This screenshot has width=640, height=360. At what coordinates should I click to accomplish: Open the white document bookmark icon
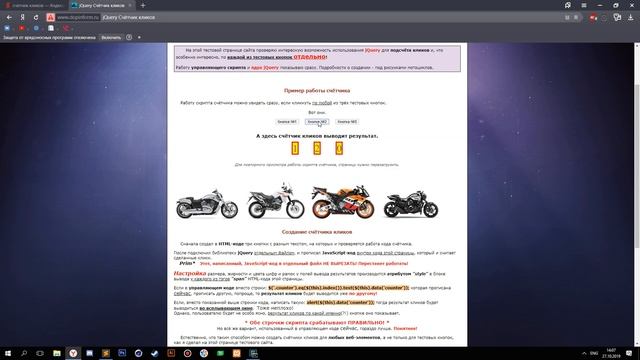coord(51,28)
